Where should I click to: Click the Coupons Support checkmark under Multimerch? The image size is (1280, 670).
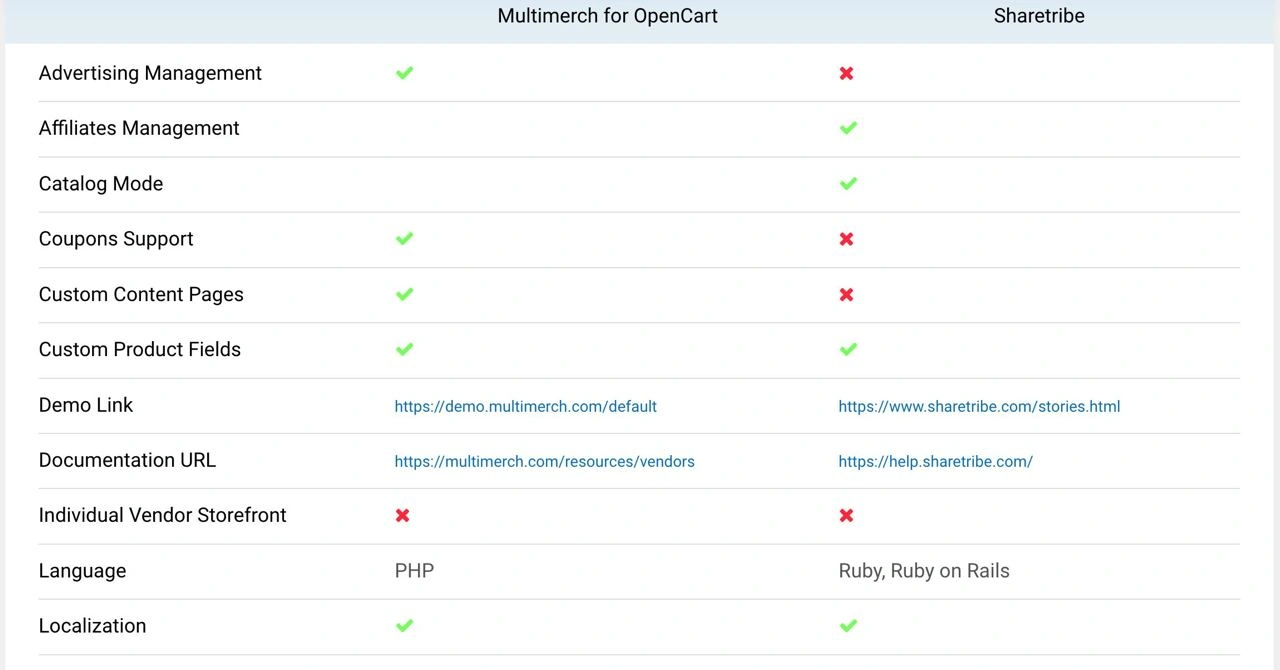pyautogui.click(x=404, y=238)
